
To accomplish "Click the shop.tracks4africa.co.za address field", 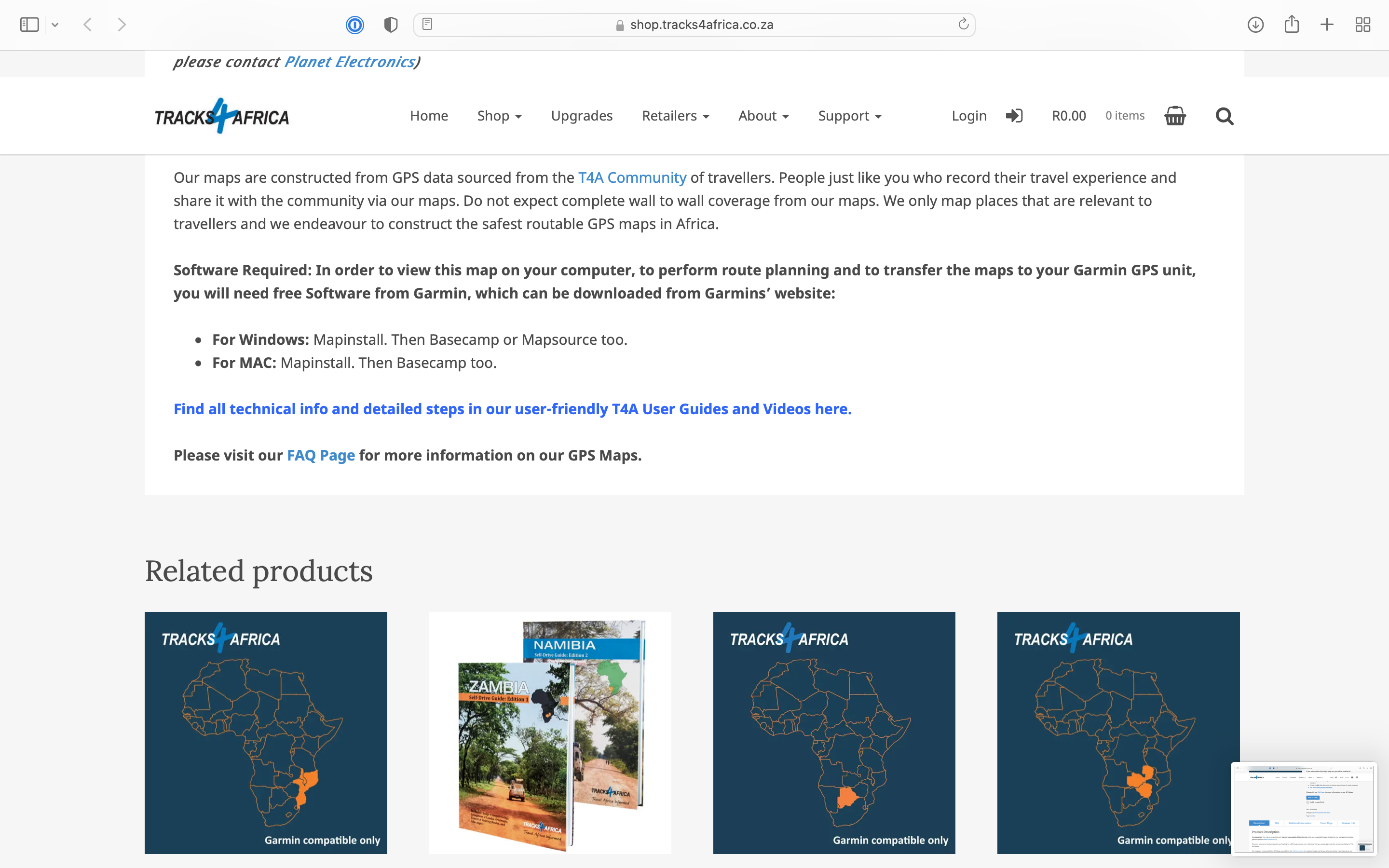I will click(x=694, y=25).
